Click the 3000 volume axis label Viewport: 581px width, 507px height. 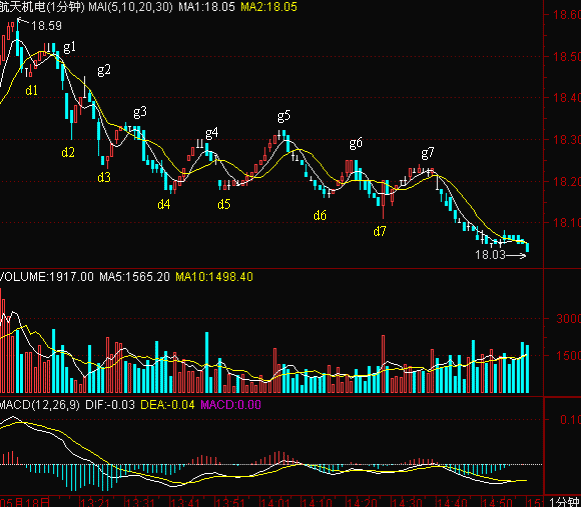[568, 318]
